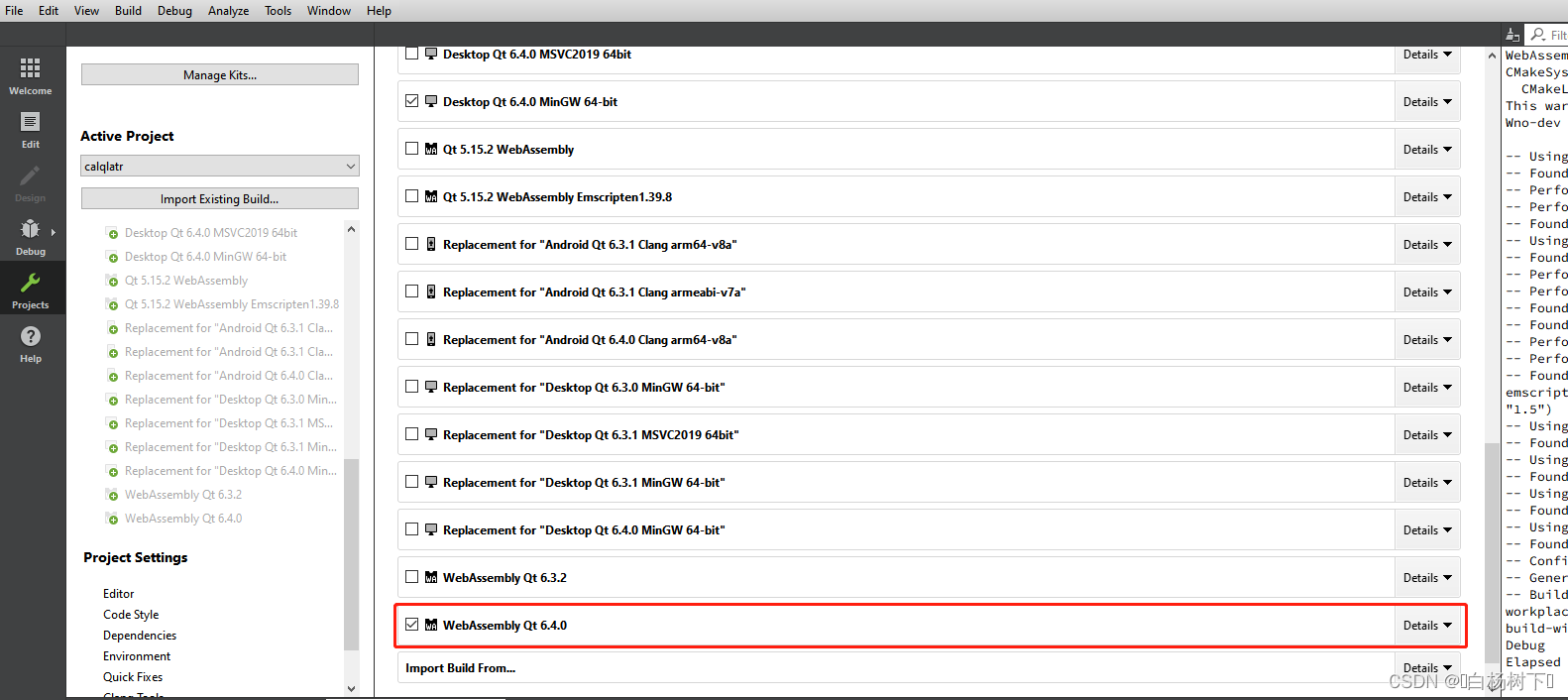Open the Design mode

coord(31,183)
